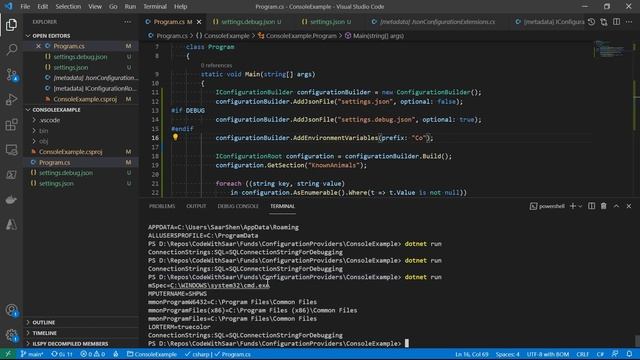The image size is (640, 360).
Task: Click the Ln 16 cursor position indicator
Action: 472,354
